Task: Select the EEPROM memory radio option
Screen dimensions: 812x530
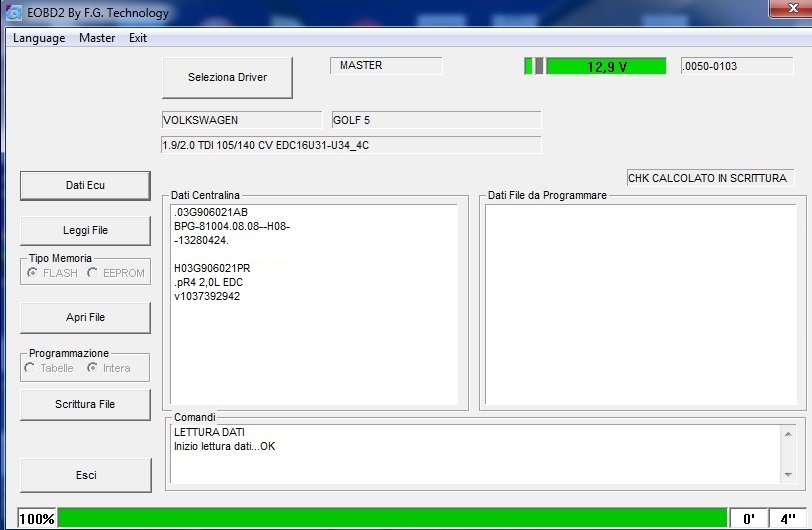Action: pyautogui.click(x=93, y=273)
